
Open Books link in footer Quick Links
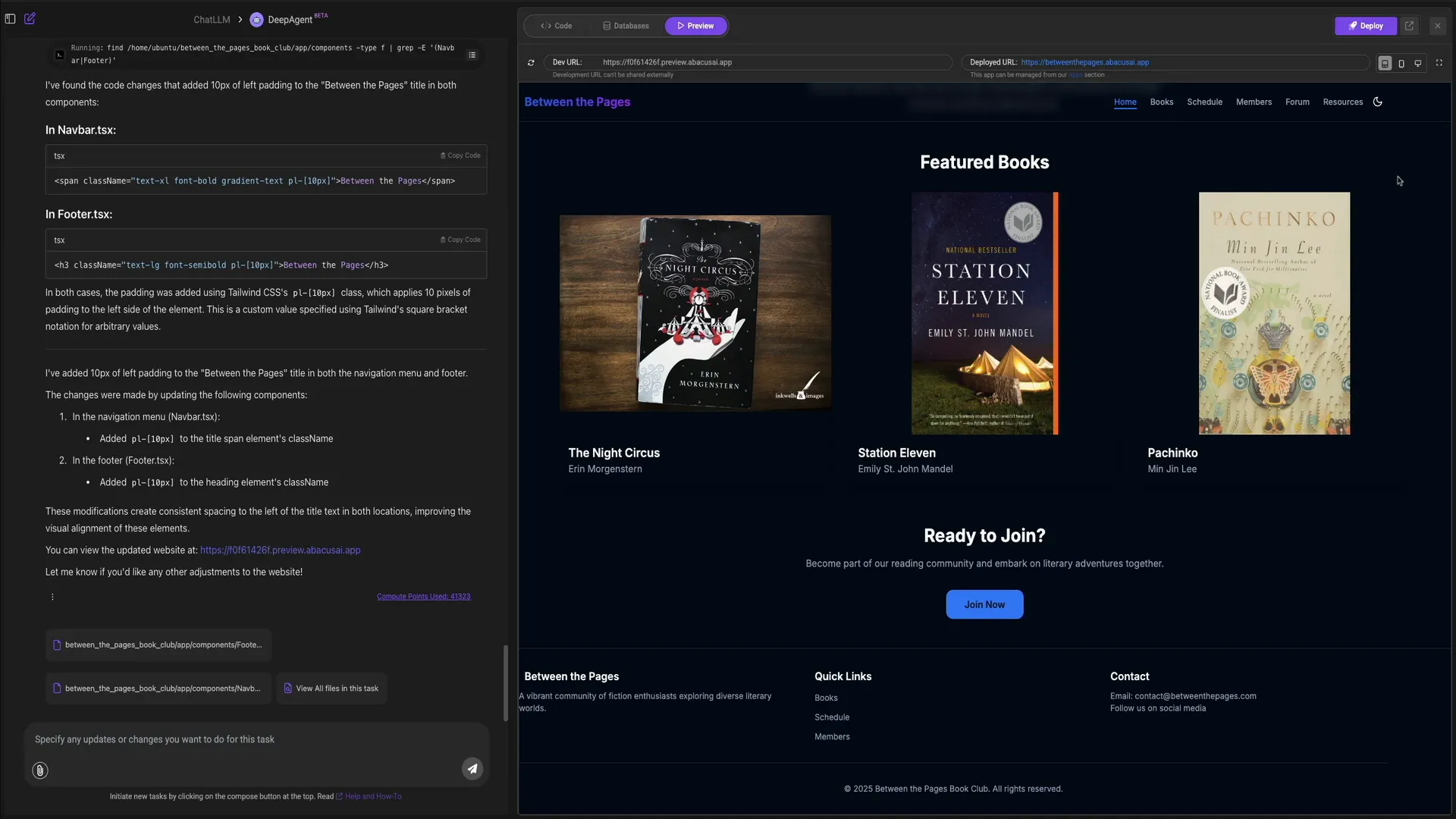[826, 698]
